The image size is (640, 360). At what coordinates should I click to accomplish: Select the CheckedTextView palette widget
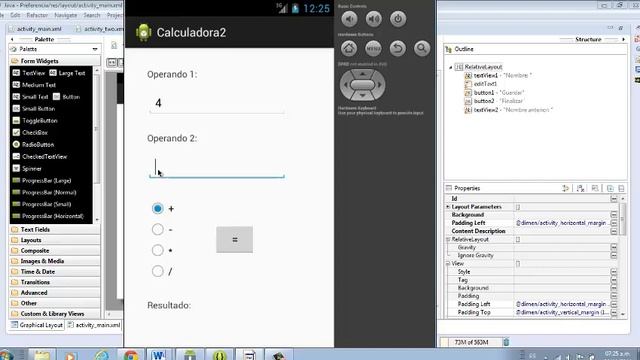pyautogui.click(x=40, y=156)
